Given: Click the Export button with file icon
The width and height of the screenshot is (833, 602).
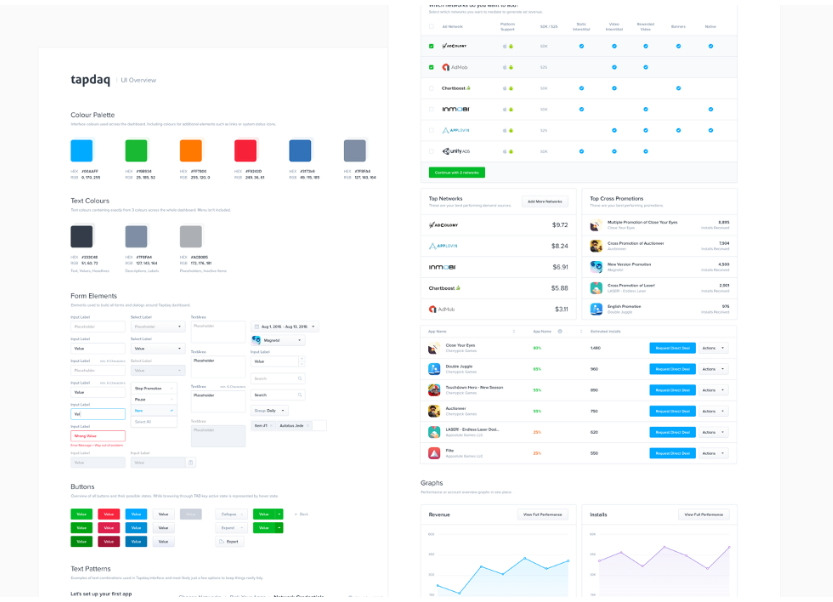Looking at the screenshot, I should click(230, 541).
